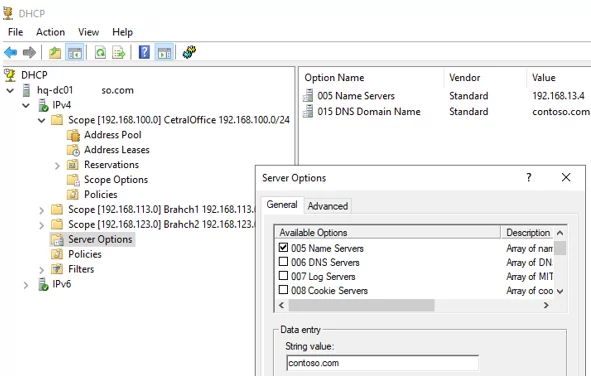Collapse the hq-dc01 server node
Image resolution: width=591 pixels, height=376 pixels.
coord(10,90)
